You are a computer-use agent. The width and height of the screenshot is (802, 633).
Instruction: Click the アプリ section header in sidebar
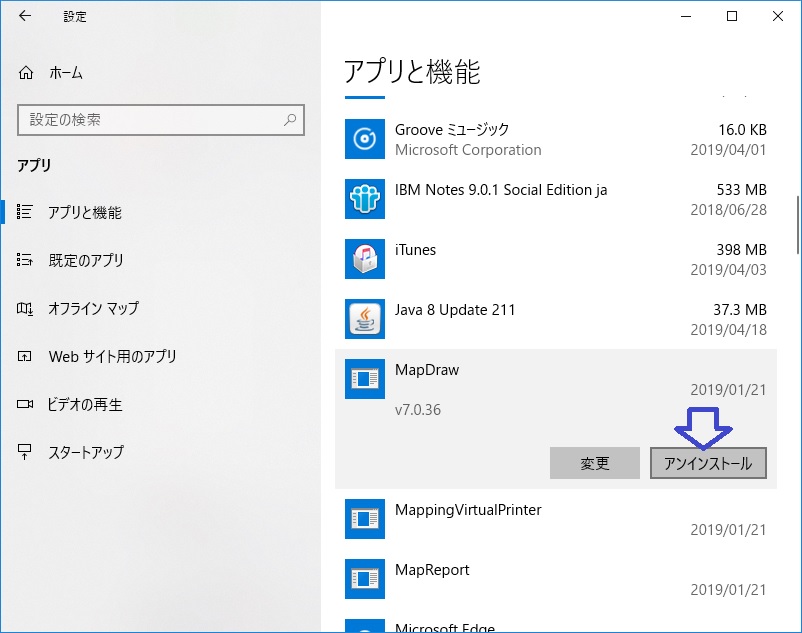(34, 165)
